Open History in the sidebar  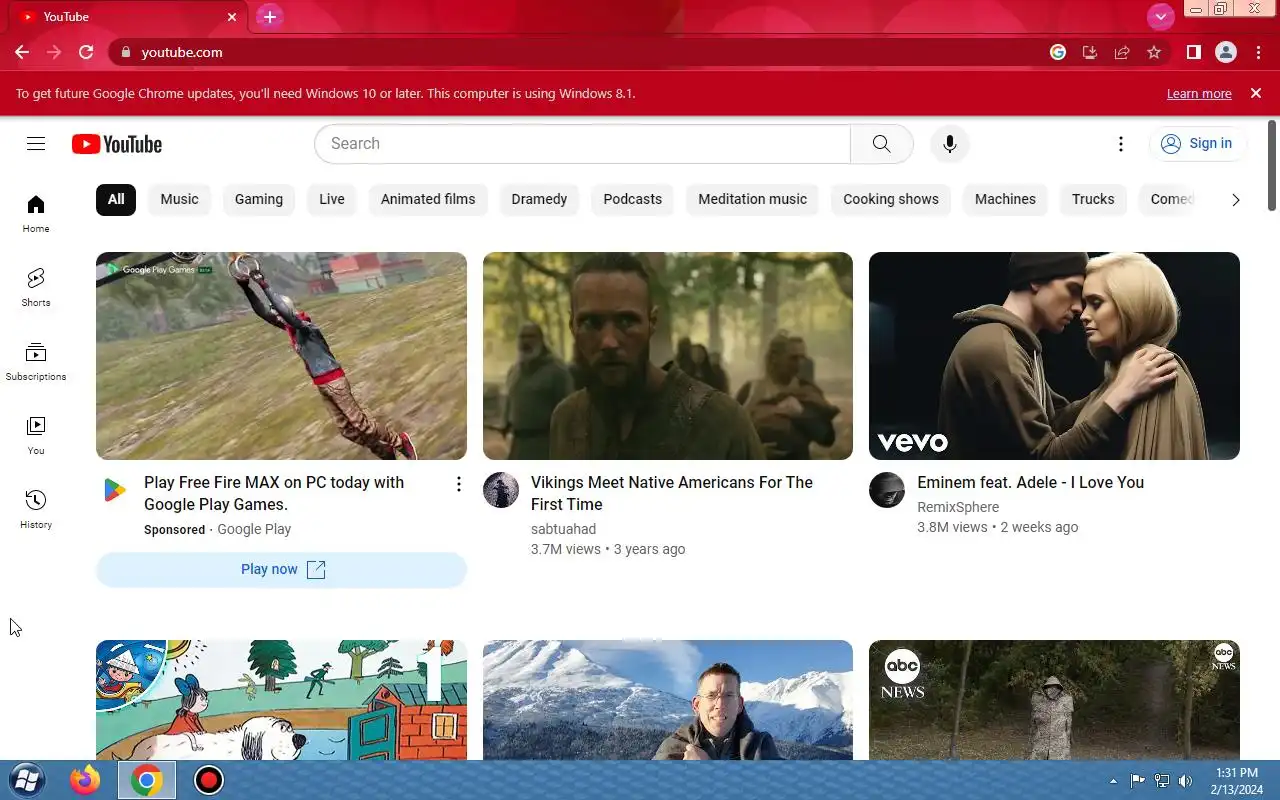36,509
